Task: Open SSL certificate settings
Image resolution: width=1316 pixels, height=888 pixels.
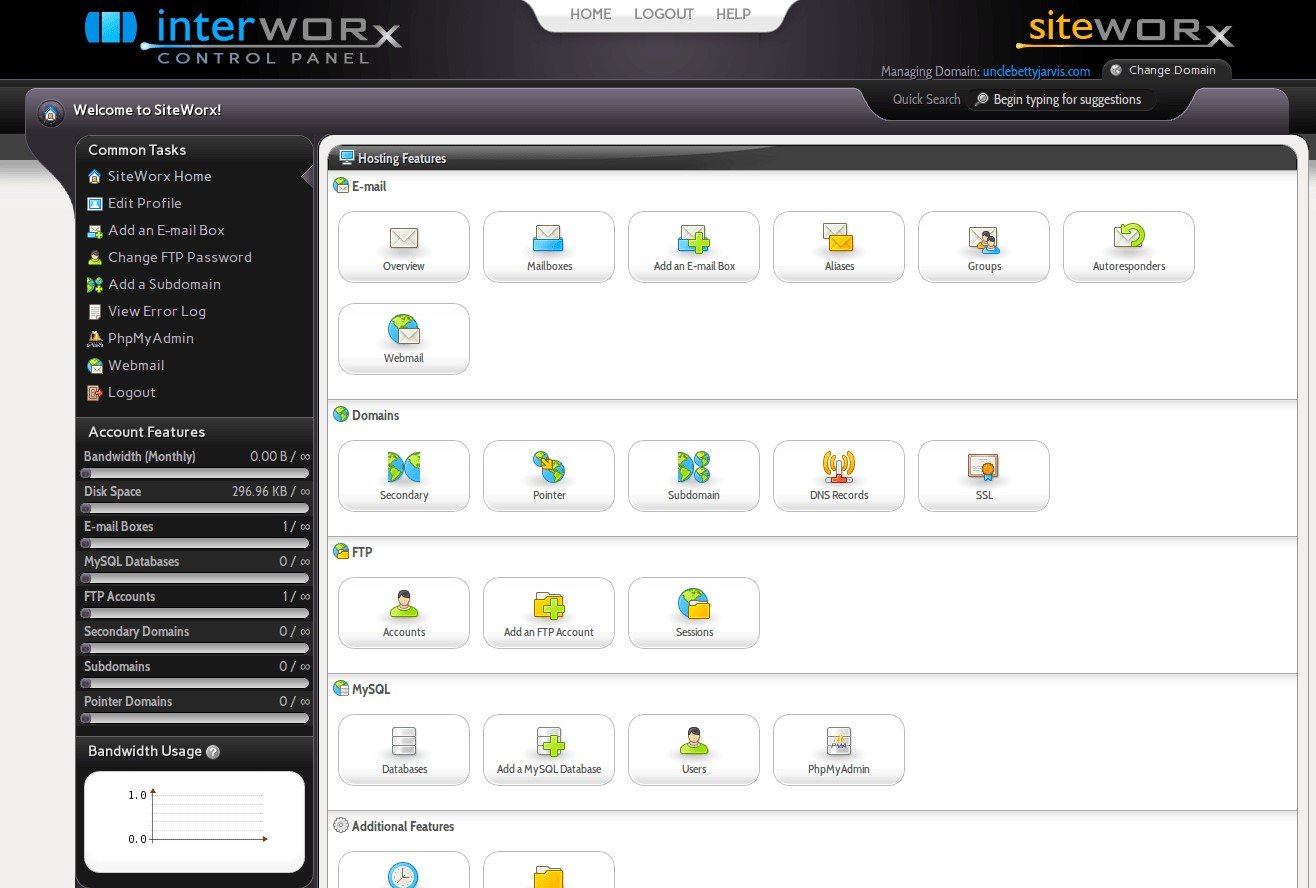Action: click(984, 476)
